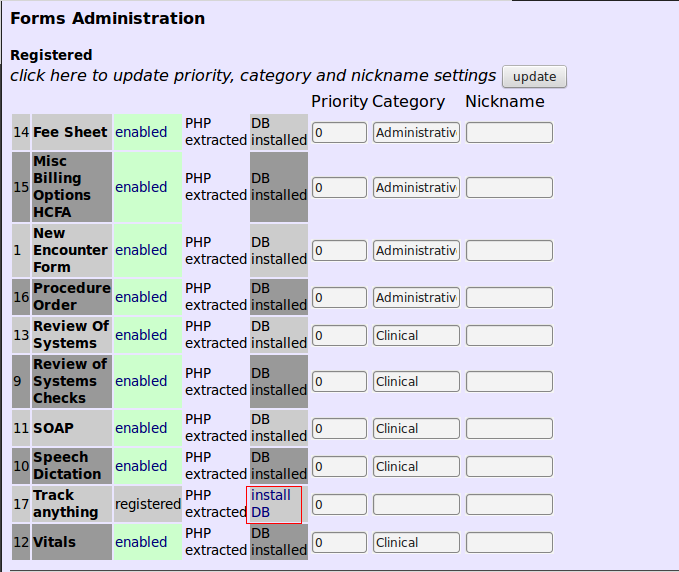Disable the Misc Billing Options HCFA form
The height and width of the screenshot is (572, 679).
click(x=141, y=187)
